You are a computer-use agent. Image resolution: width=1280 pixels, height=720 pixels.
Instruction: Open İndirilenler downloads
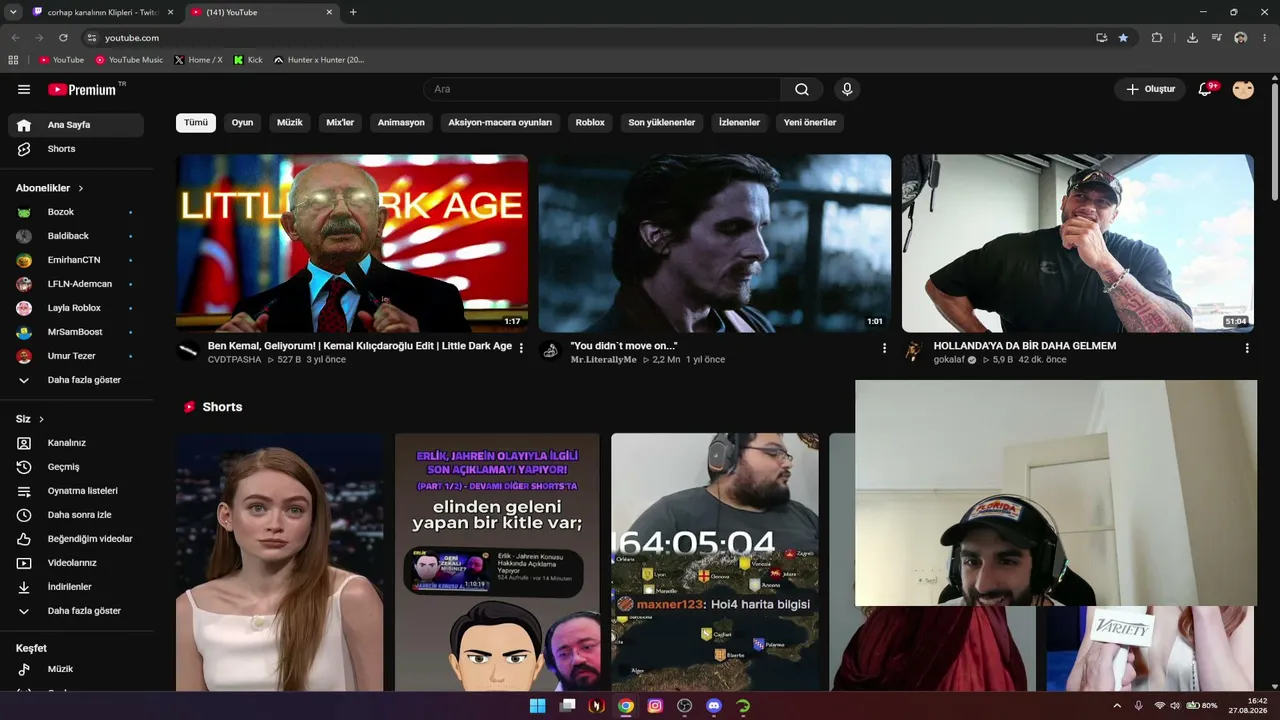coord(76,587)
